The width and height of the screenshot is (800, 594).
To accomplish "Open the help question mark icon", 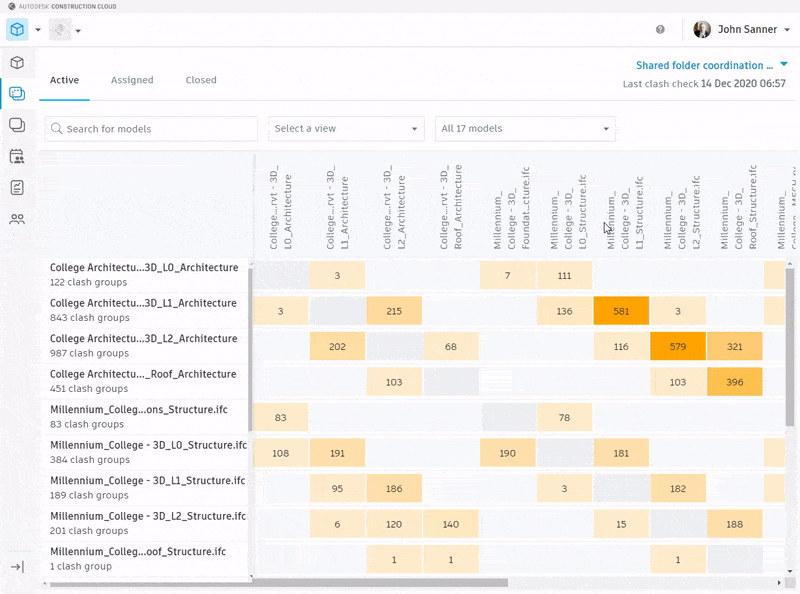I will [660, 30].
